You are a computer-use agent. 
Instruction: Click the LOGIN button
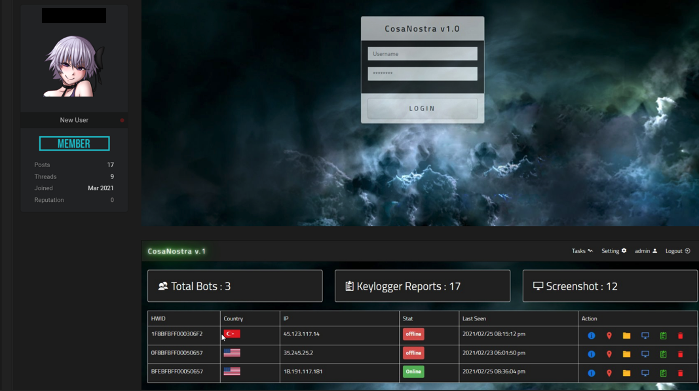(422, 108)
